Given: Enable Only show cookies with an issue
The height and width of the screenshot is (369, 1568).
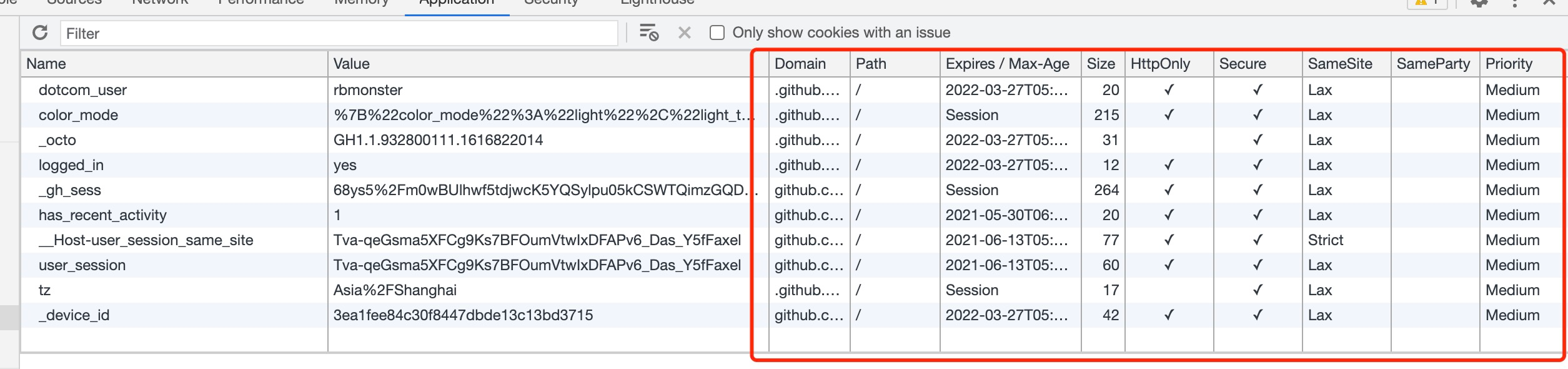Looking at the screenshot, I should [x=717, y=33].
